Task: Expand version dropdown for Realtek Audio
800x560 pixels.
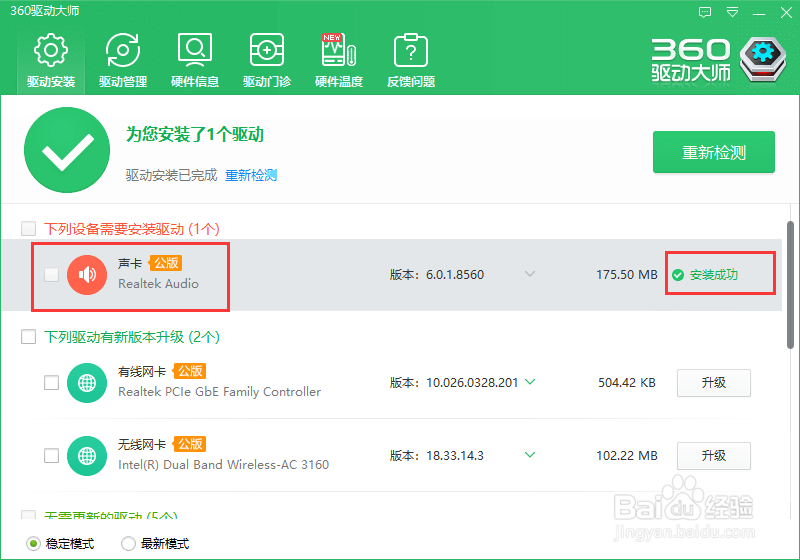Action: [x=530, y=274]
